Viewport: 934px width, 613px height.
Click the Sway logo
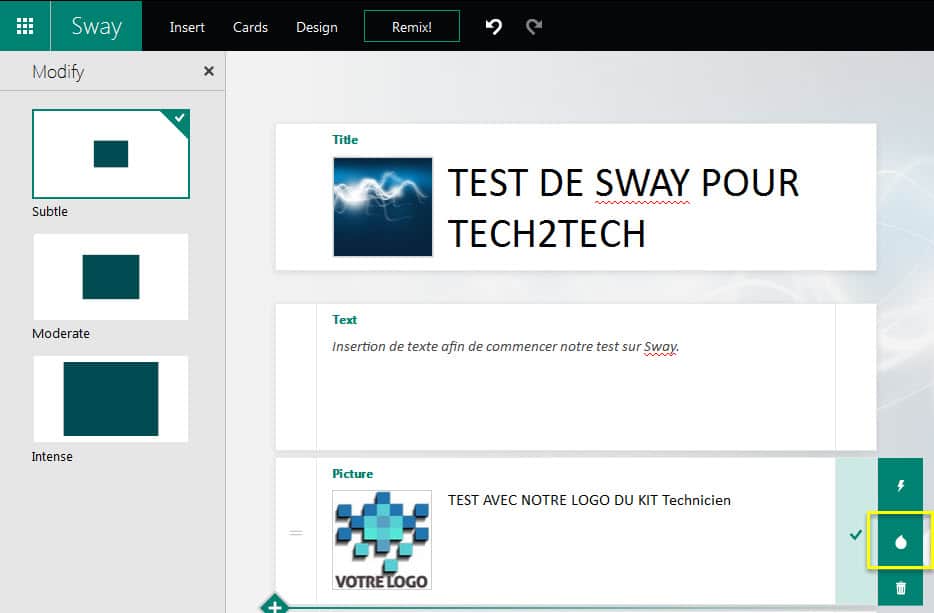click(96, 26)
